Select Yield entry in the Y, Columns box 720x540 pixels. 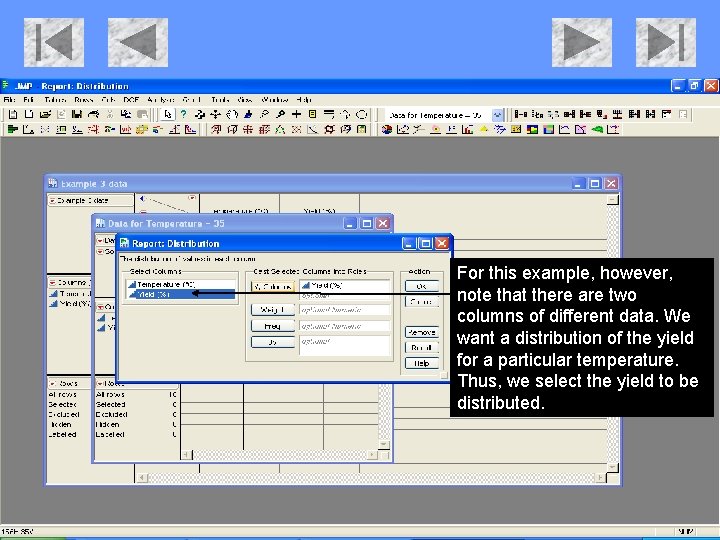322,286
